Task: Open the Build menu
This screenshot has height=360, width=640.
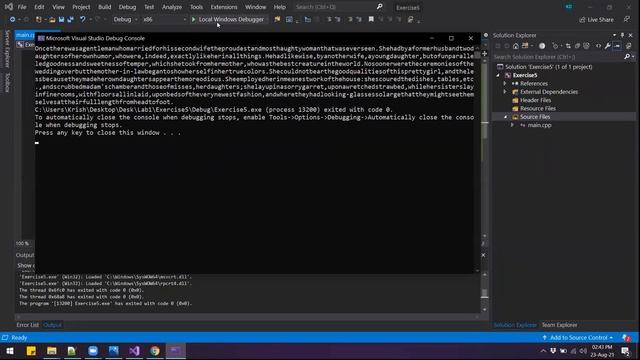Action: pos(104,7)
